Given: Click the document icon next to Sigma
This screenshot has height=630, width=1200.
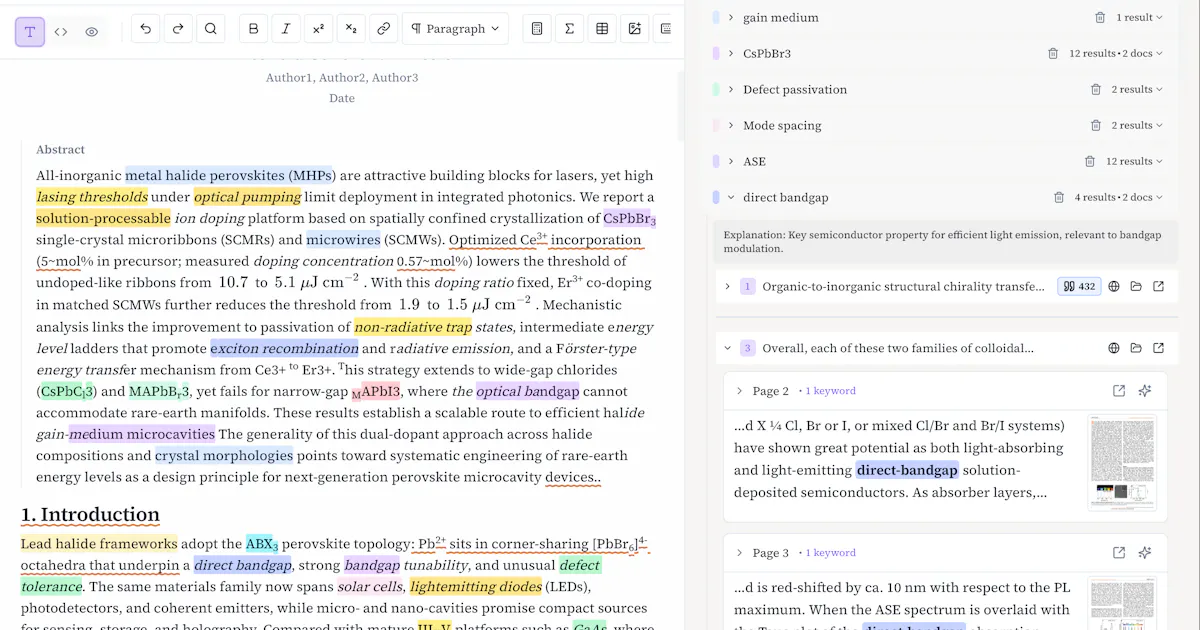Looking at the screenshot, I should (x=537, y=29).
